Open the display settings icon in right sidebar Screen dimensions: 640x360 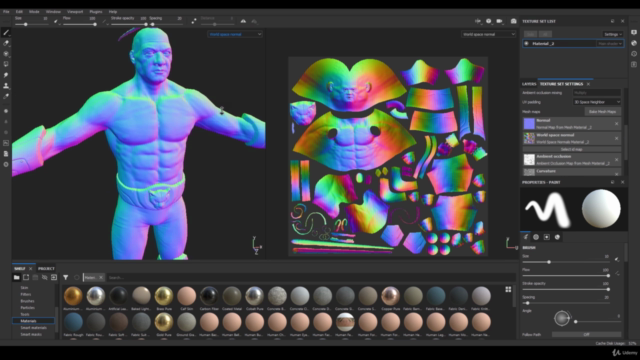click(x=634, y=33)
